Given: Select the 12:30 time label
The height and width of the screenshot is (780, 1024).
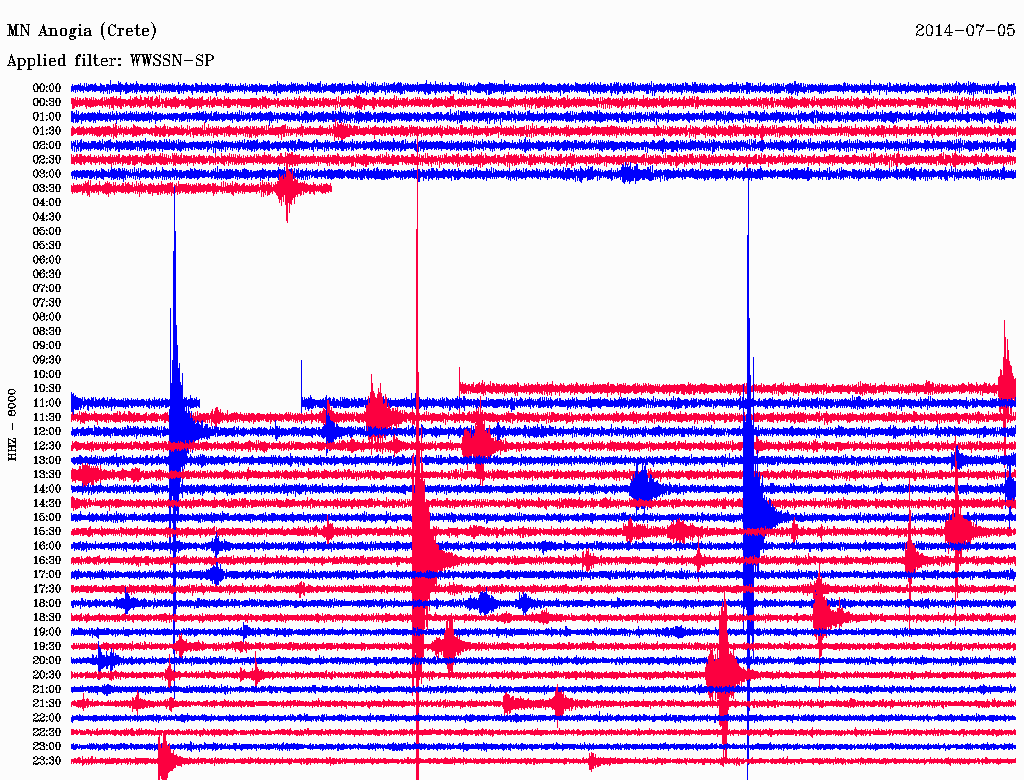Looking at the screenshot, I should (x=46, y=446).
